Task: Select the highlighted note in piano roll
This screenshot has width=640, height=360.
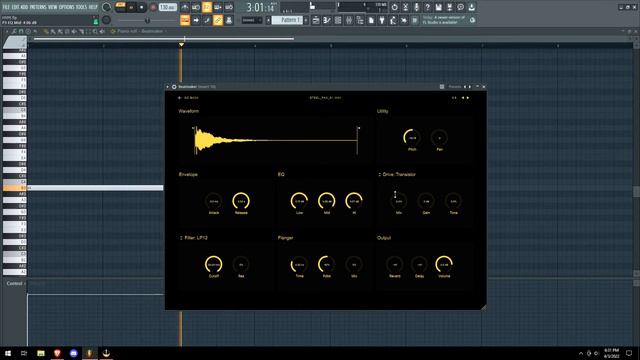Action: [x=95, y=188]
